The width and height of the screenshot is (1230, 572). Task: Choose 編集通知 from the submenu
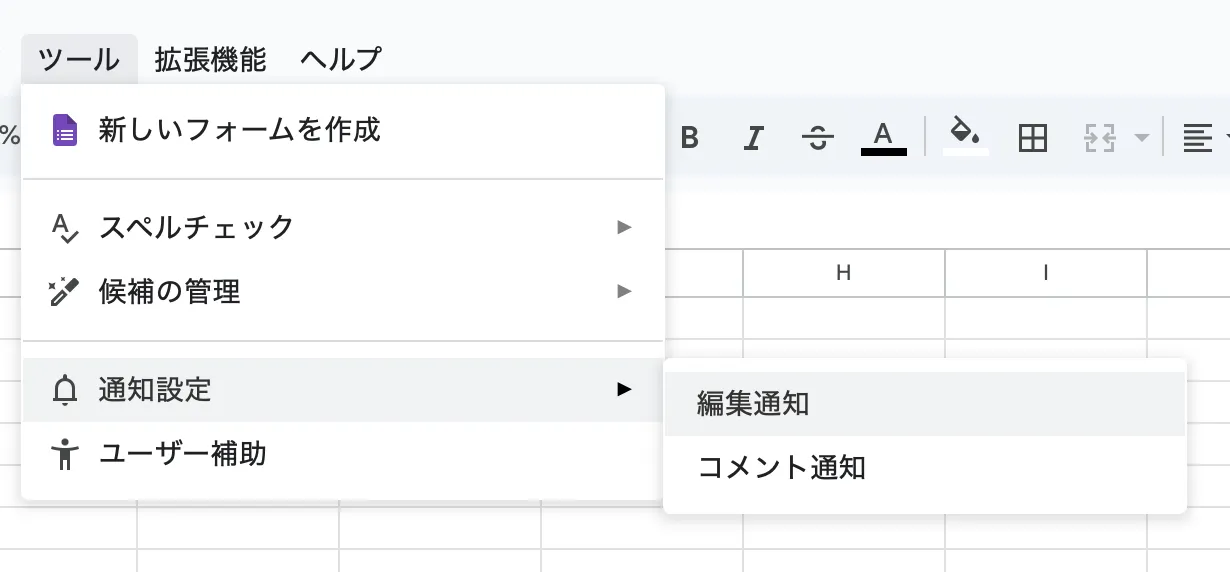point(753,404)
